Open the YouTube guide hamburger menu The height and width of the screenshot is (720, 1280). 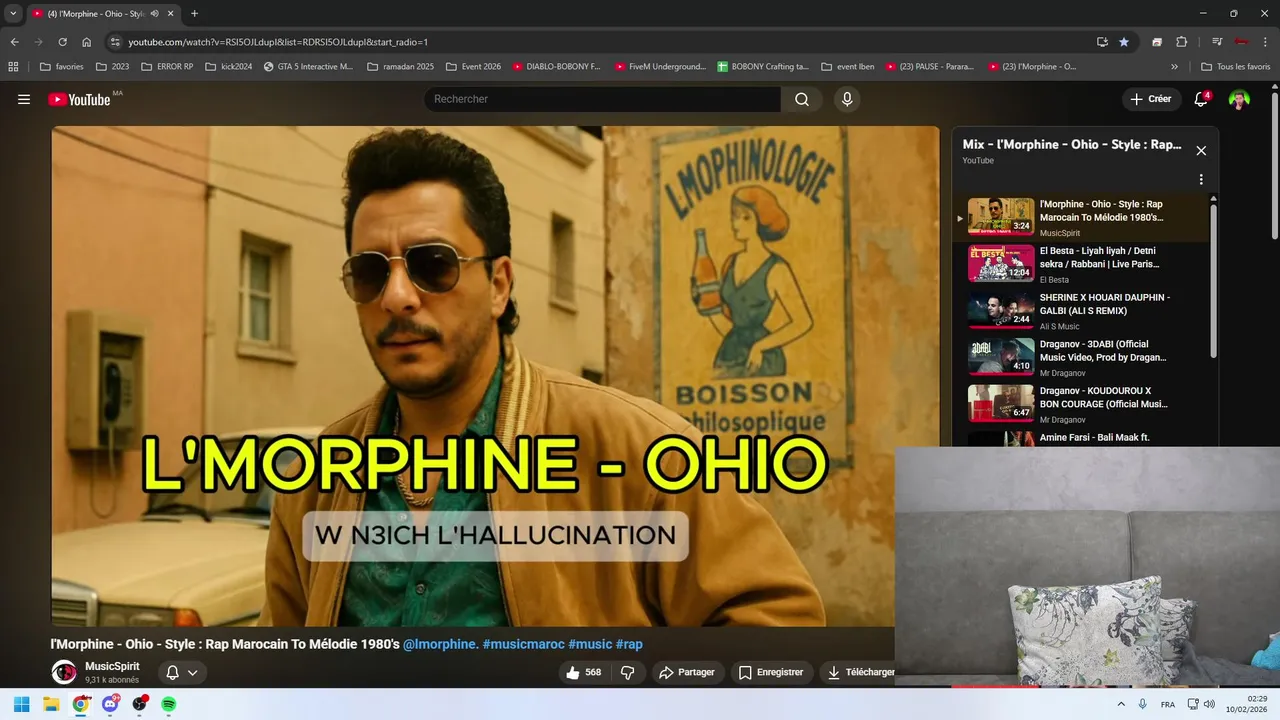point(24,99)
